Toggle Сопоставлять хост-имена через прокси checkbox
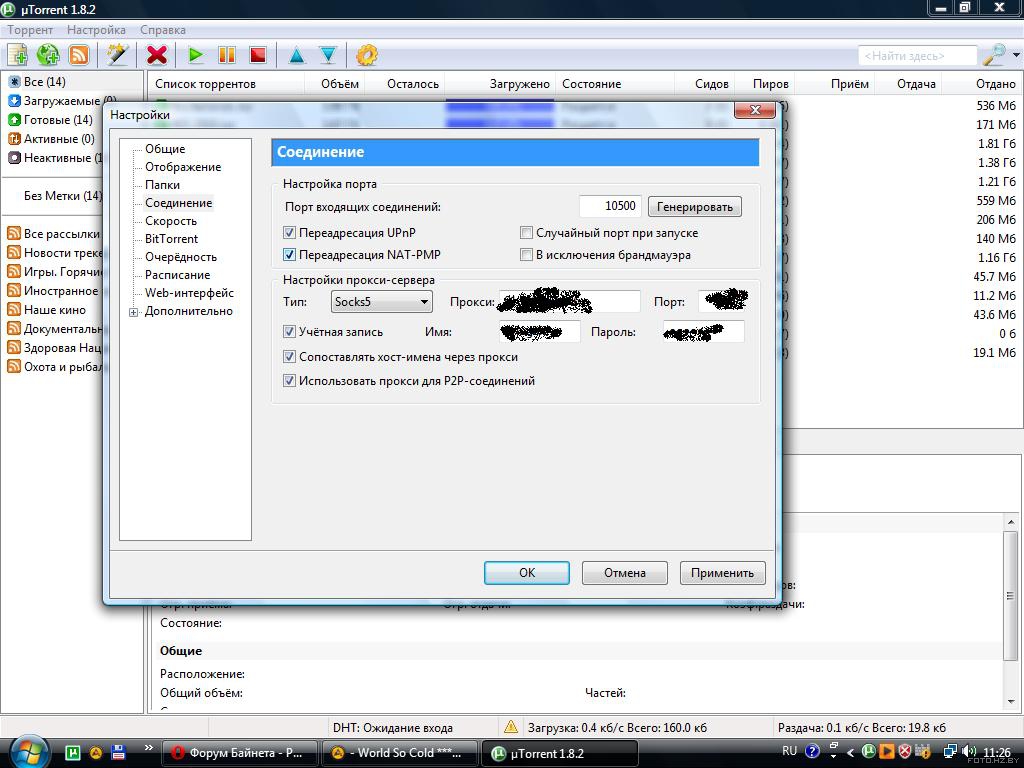This screenshot has width=1024, height=768. point(289,357)
